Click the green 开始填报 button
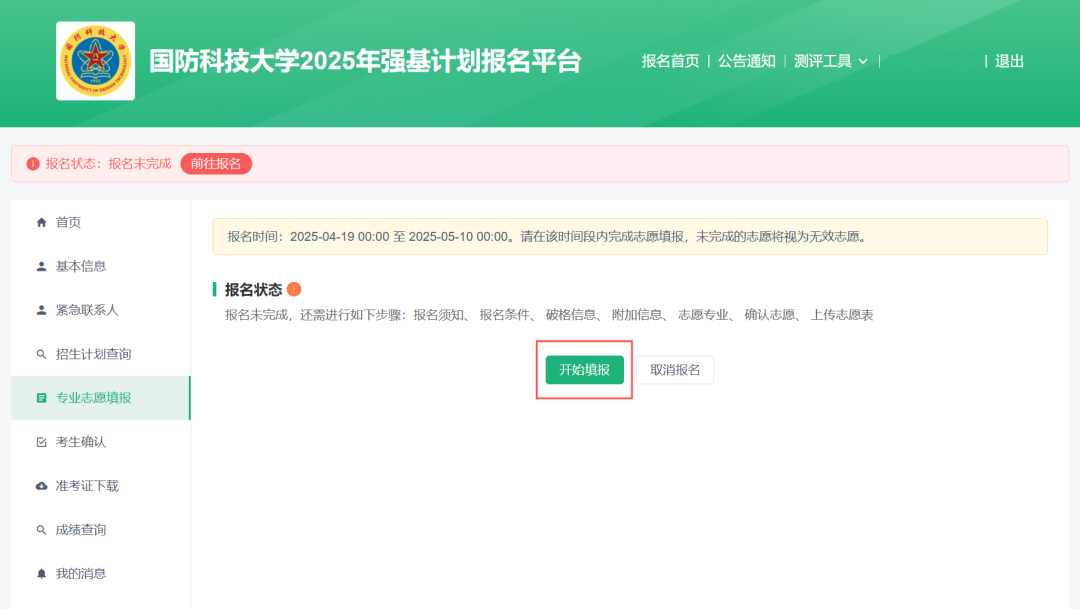The image size is (1080, 609). coord(585,370)
